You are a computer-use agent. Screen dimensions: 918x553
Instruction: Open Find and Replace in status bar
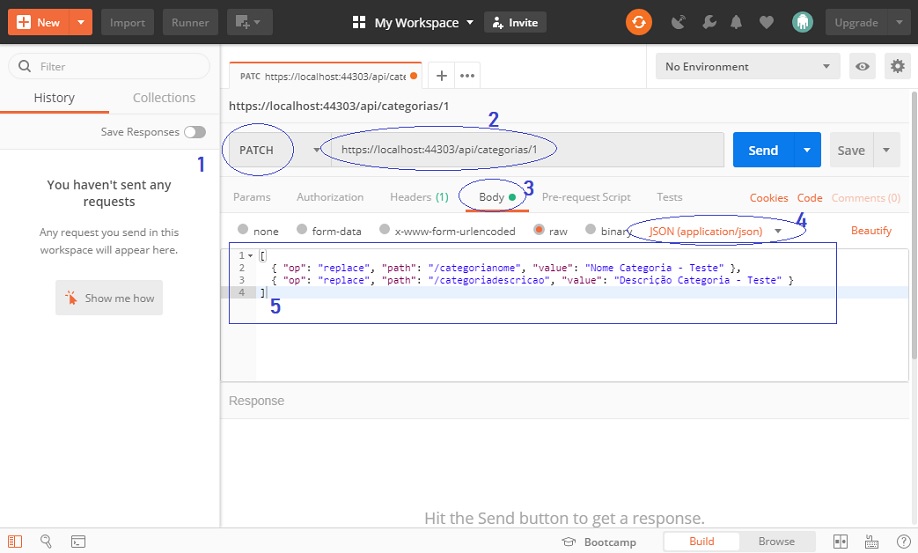pos(46,541)
